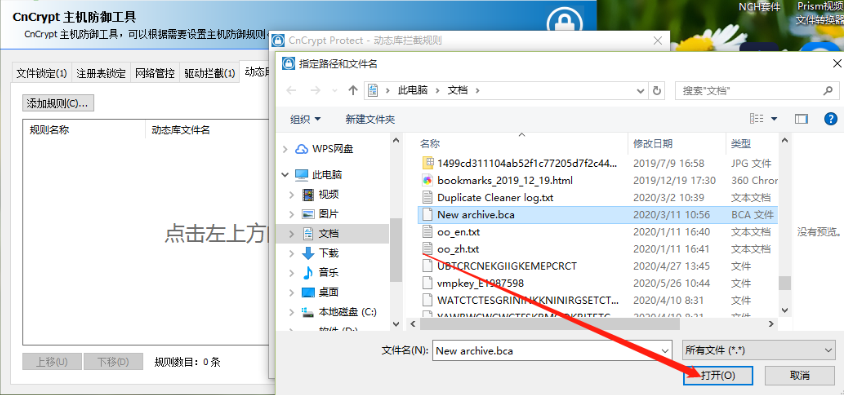
Task: Open view options dropdown arrow
Action: [x=774, y=119]
